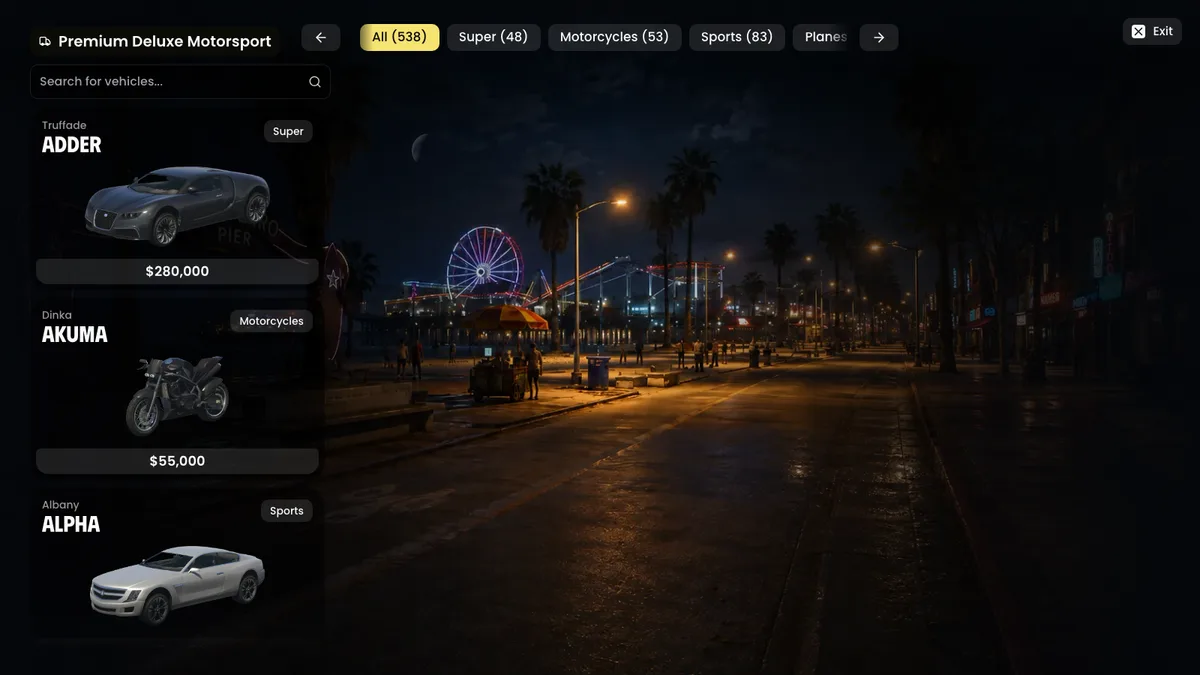Click the Motorcycles tag on Akuma card
Screen dimensions: 1200x675
point(271,321)
